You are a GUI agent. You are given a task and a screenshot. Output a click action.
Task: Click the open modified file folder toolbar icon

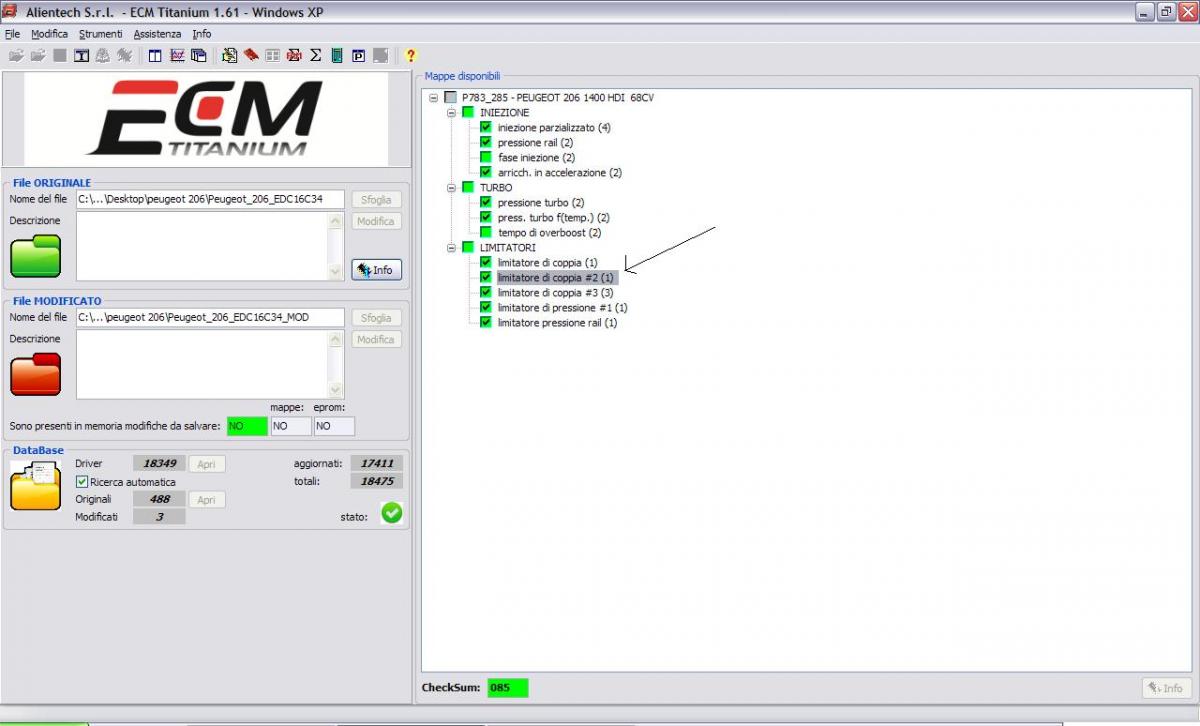38,56
